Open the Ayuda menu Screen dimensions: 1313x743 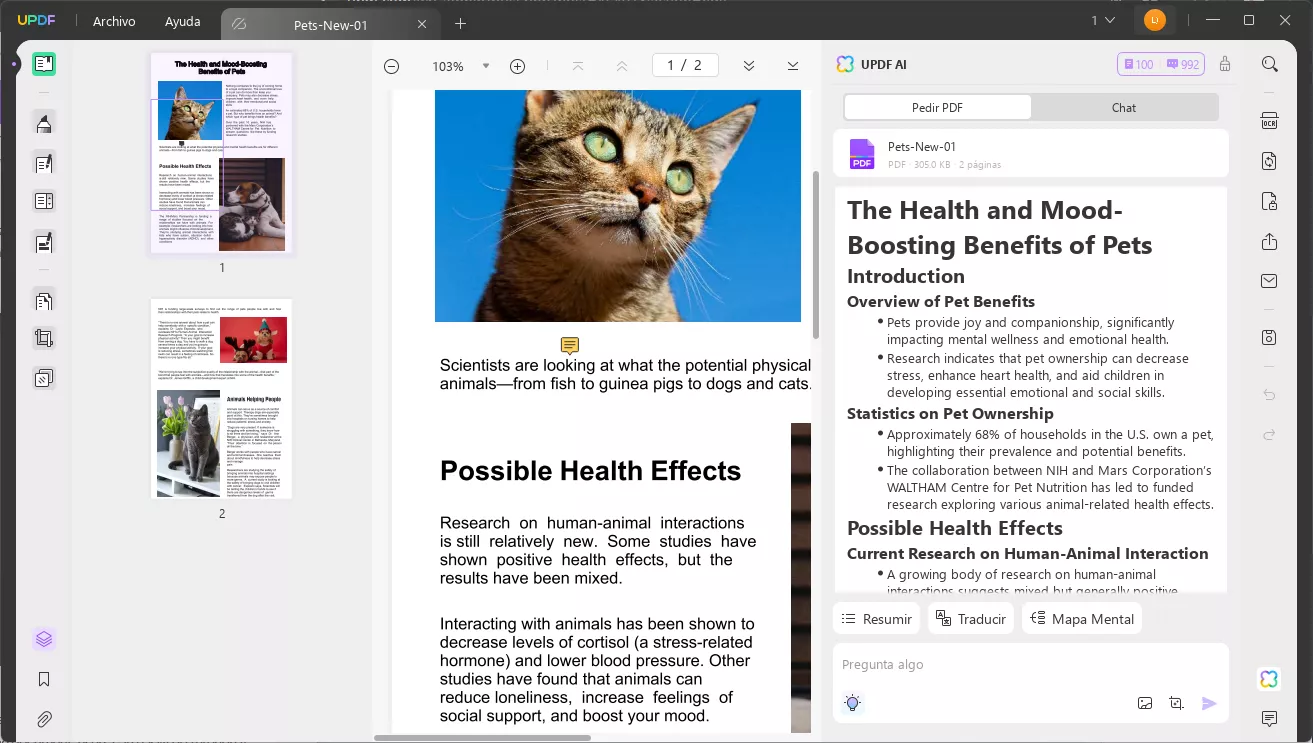click(x=182, y=21)
